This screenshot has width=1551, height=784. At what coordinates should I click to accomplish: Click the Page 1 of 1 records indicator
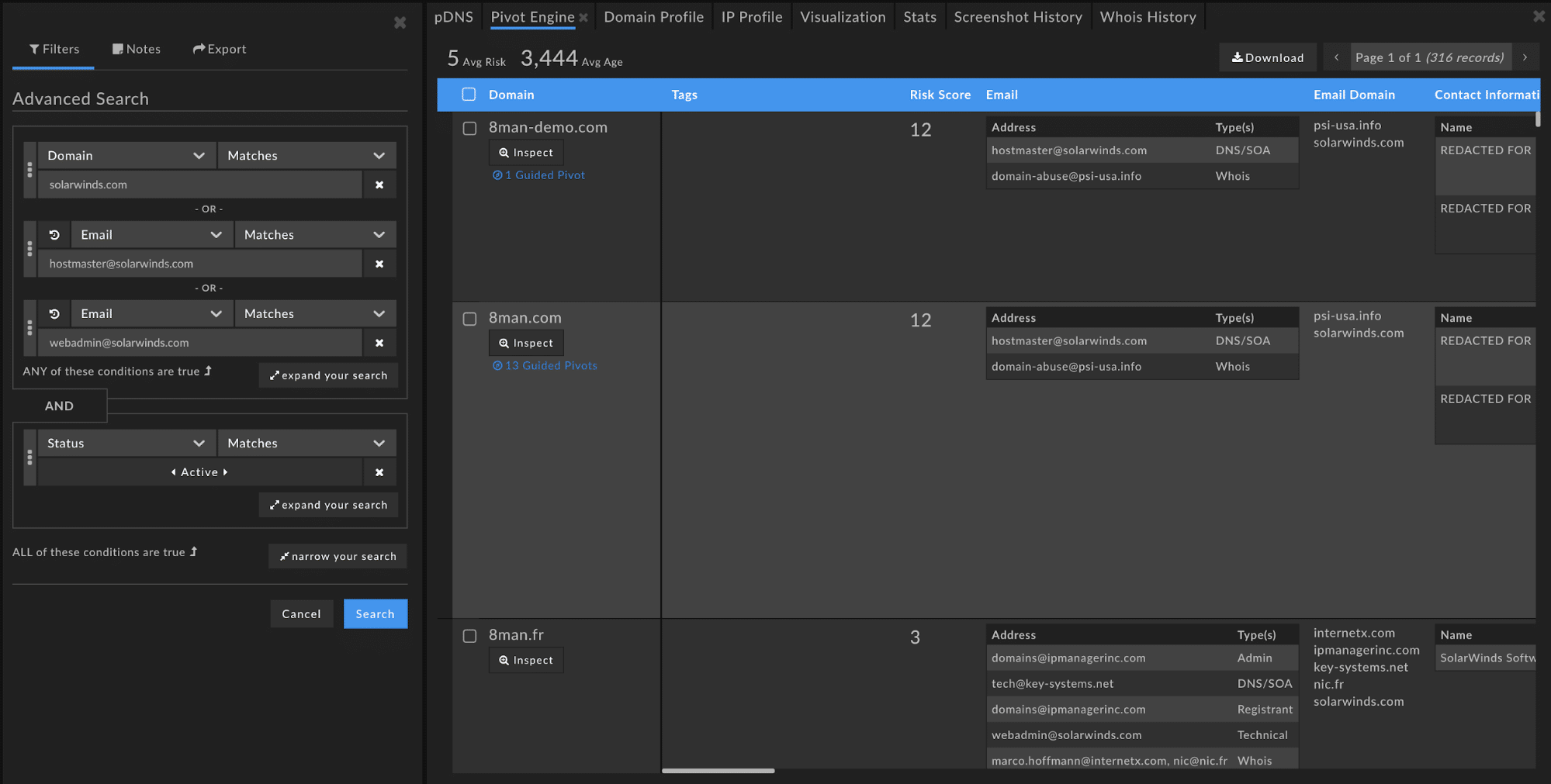point(1430,57)
